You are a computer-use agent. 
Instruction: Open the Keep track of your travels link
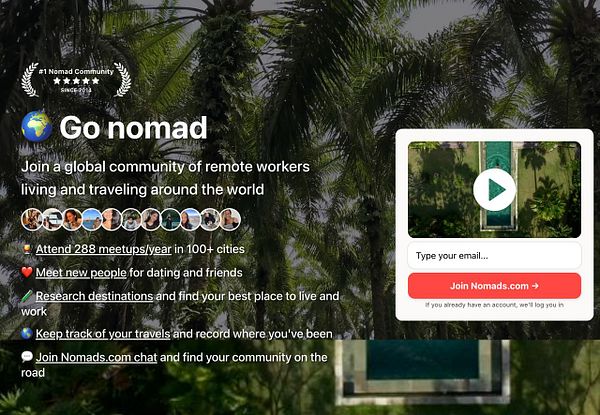[103, 334]
